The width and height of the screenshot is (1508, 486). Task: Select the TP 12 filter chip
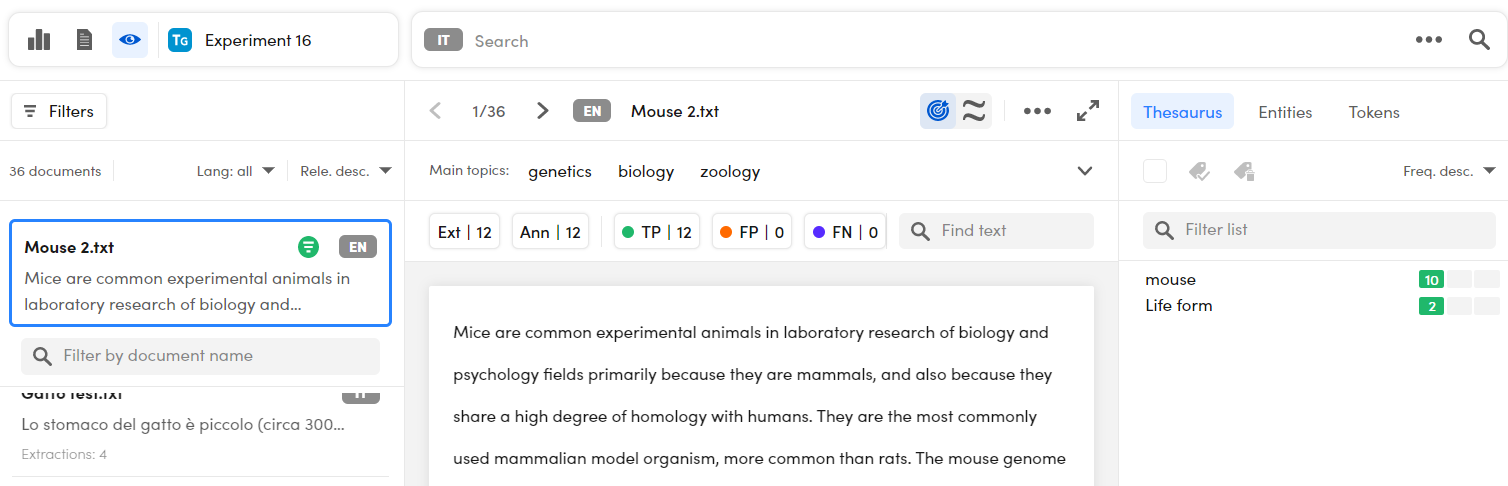coord(656,232)
